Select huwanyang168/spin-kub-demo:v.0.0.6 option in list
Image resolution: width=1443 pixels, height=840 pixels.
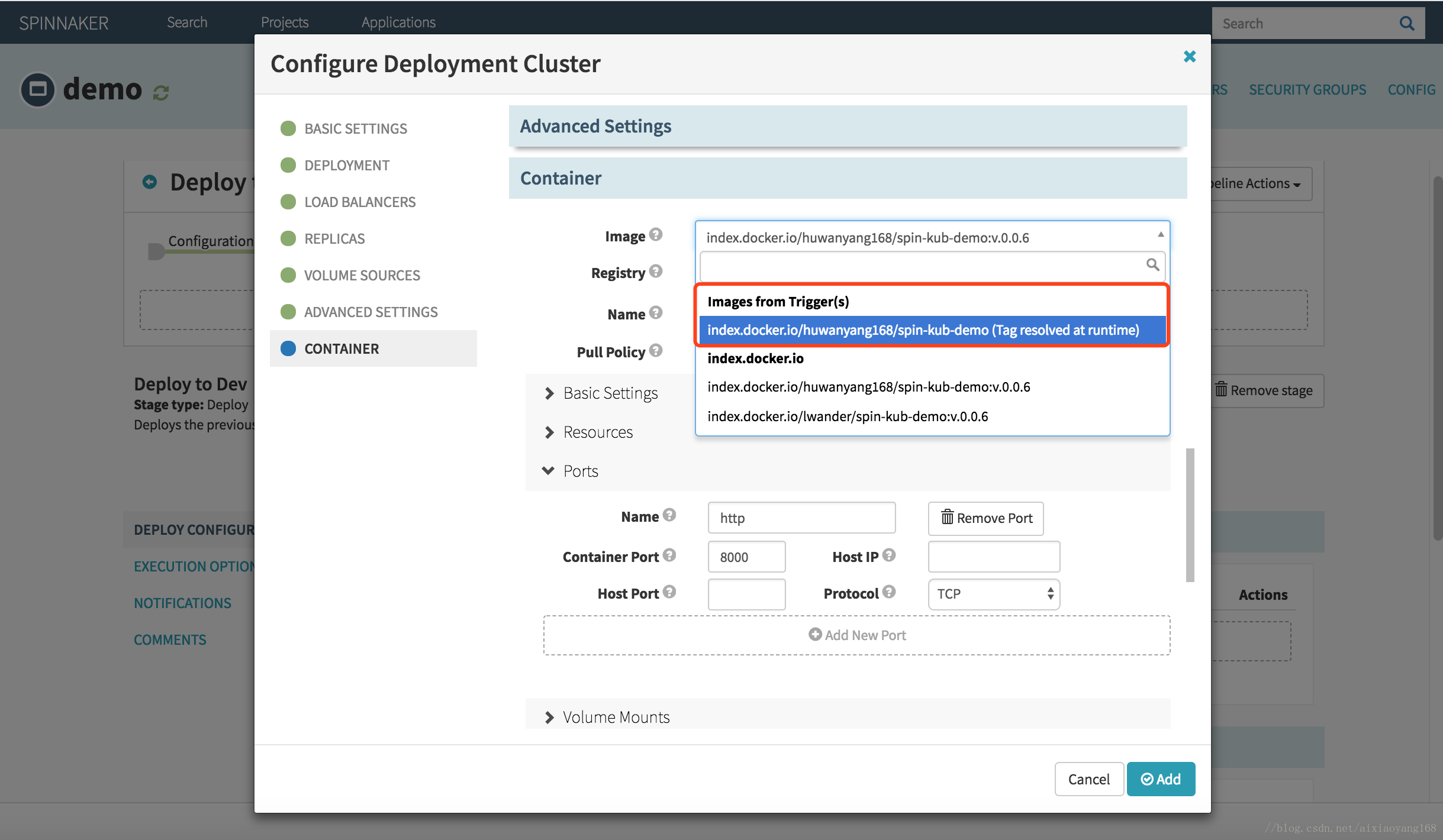pyautogui.click(x=932, y=387)
